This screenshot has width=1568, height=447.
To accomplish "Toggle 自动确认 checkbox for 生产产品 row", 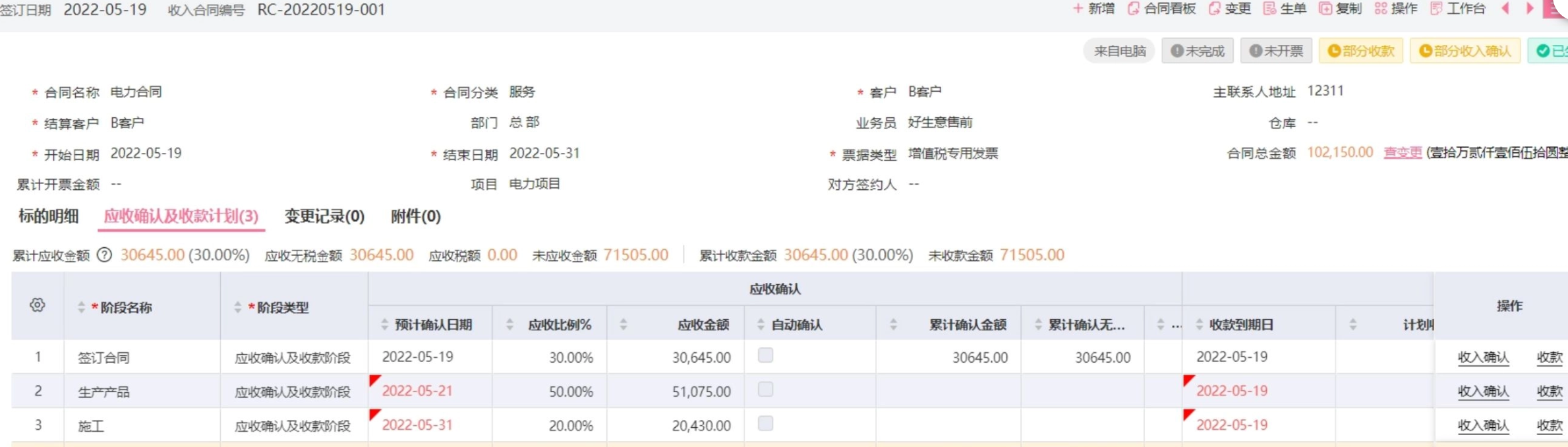I will pos(765,390).
